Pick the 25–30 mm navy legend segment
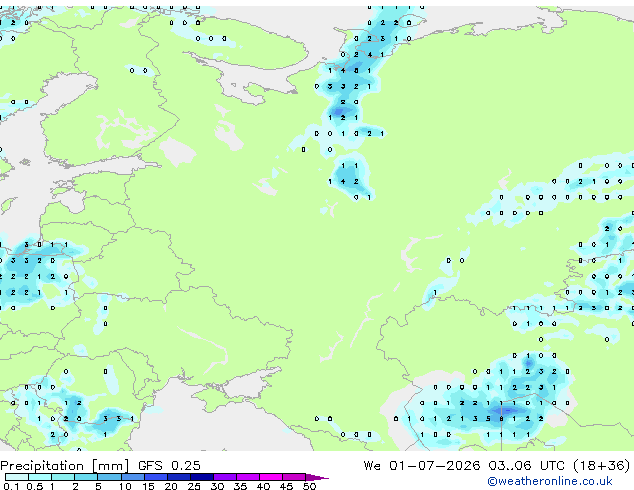The height and width of the screenshot is (490, 634). click(202, 477)
